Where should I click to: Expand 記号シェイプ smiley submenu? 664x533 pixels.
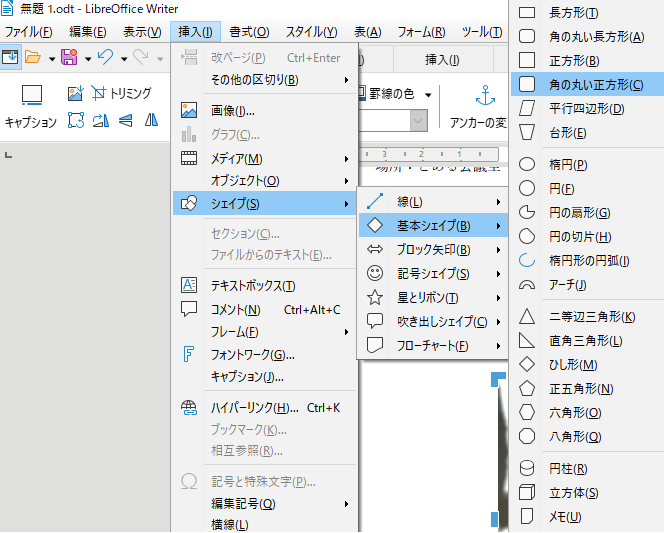pyautogui.click(x=433, y=274)
